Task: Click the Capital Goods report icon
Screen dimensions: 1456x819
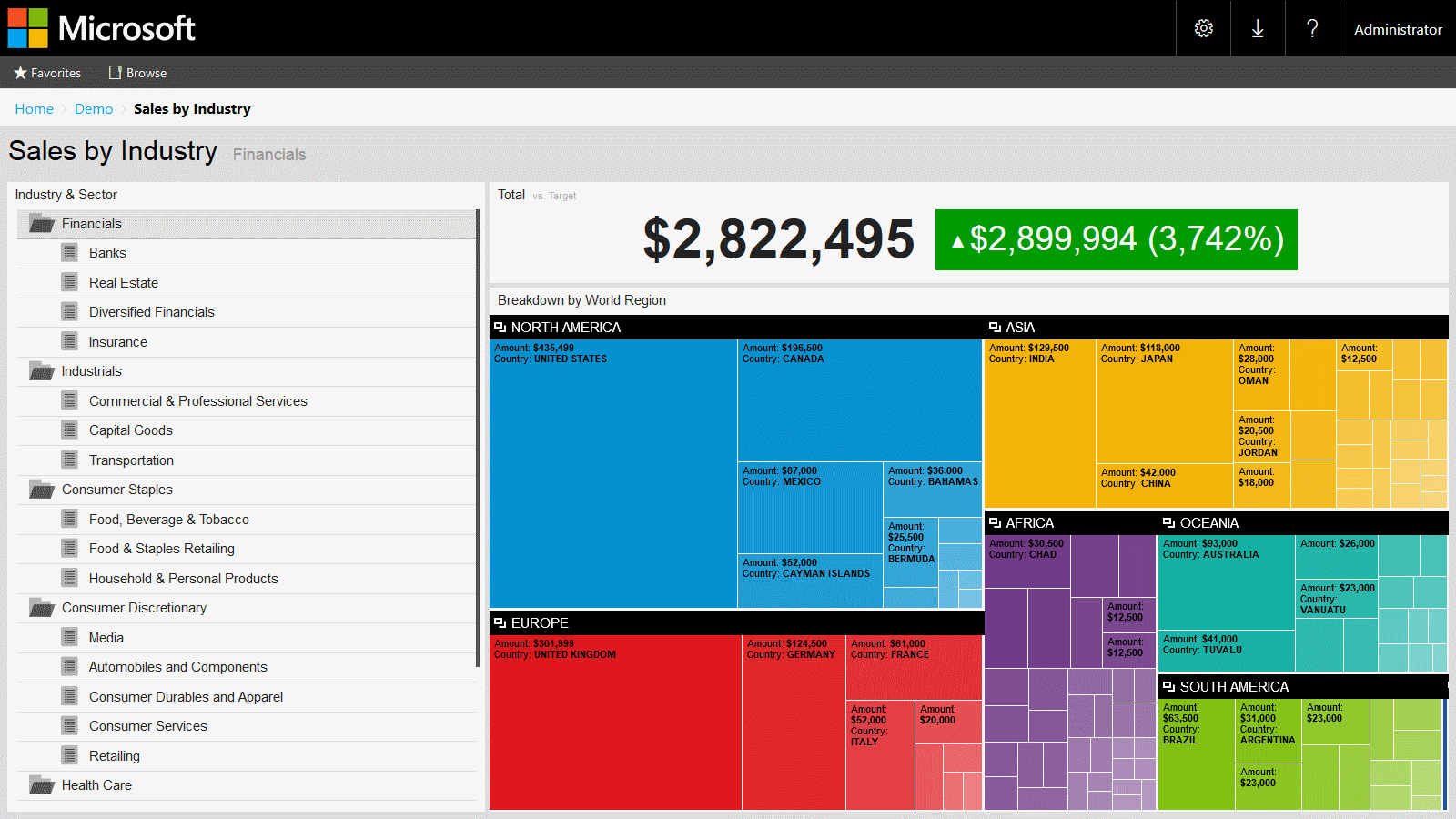Action: [x=69, y=430]
